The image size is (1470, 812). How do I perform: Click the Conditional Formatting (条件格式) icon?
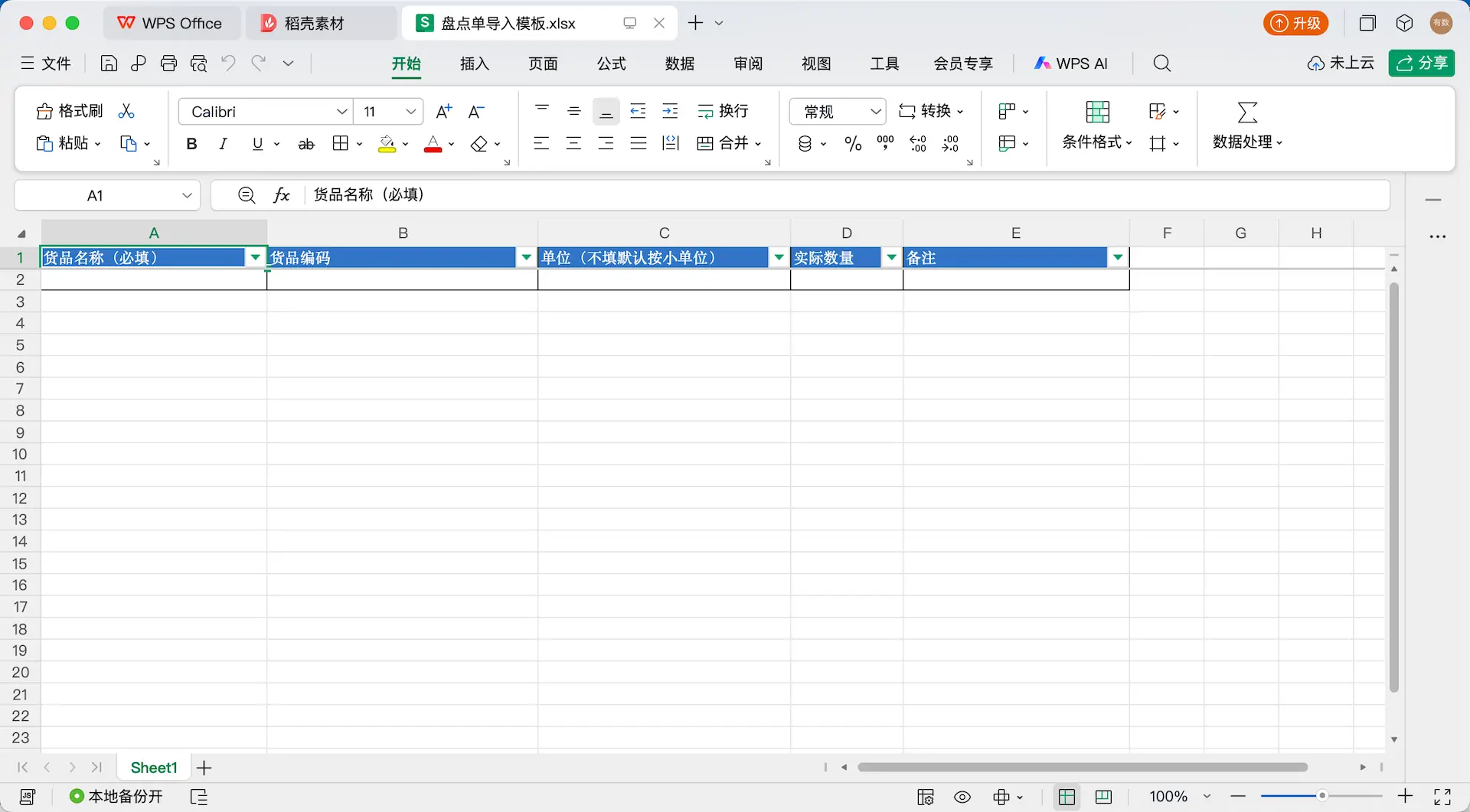click(1098, 112)
